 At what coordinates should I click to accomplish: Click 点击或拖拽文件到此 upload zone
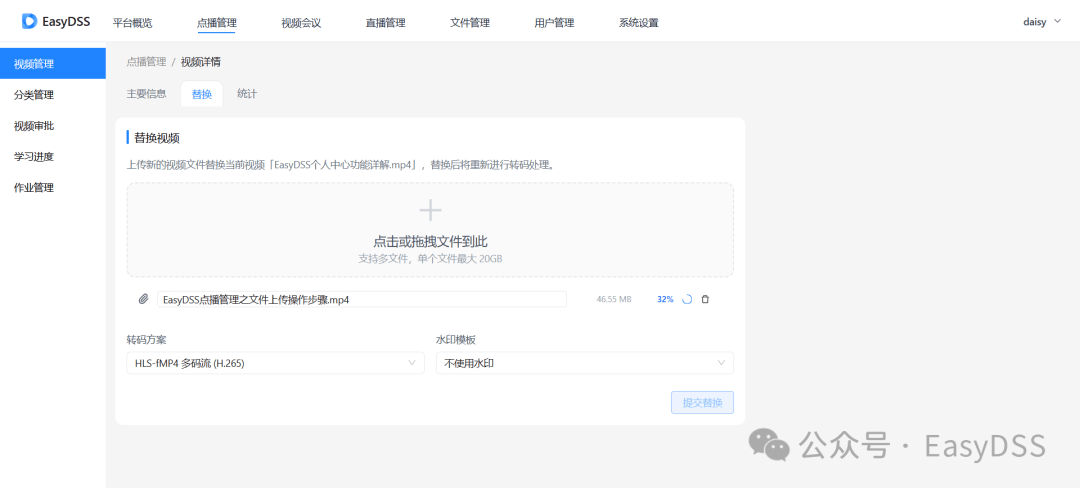(x=430, y=230)
